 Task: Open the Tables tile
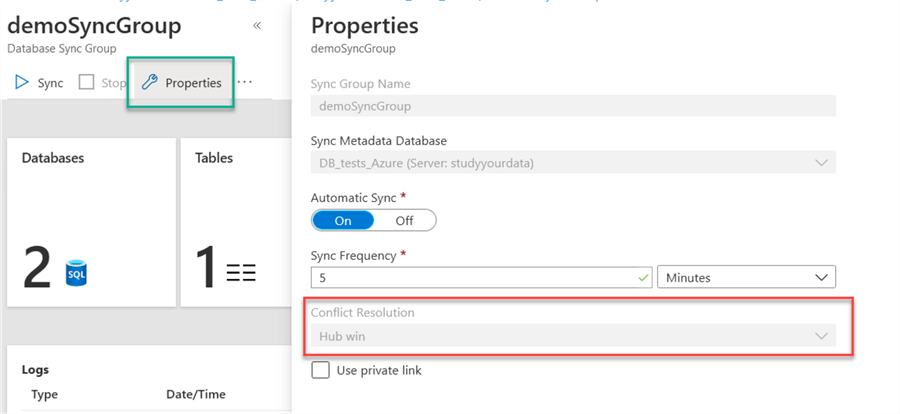(x=236, y=222)
